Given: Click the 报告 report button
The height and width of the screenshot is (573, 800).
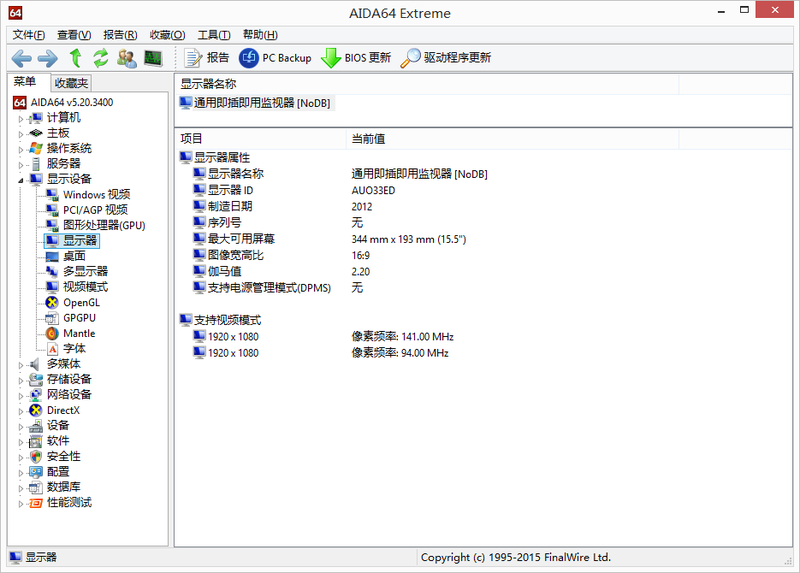Looking at the screenshot, I should click(x=207, y=58).
